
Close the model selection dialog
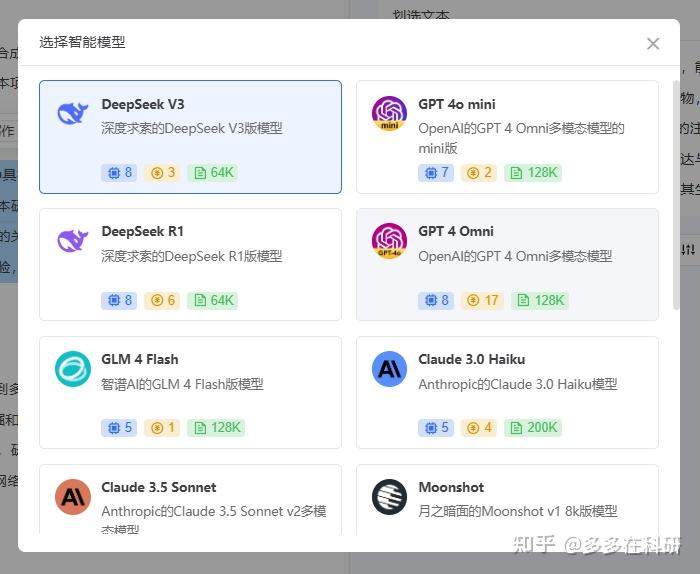(x=653, y=43)
